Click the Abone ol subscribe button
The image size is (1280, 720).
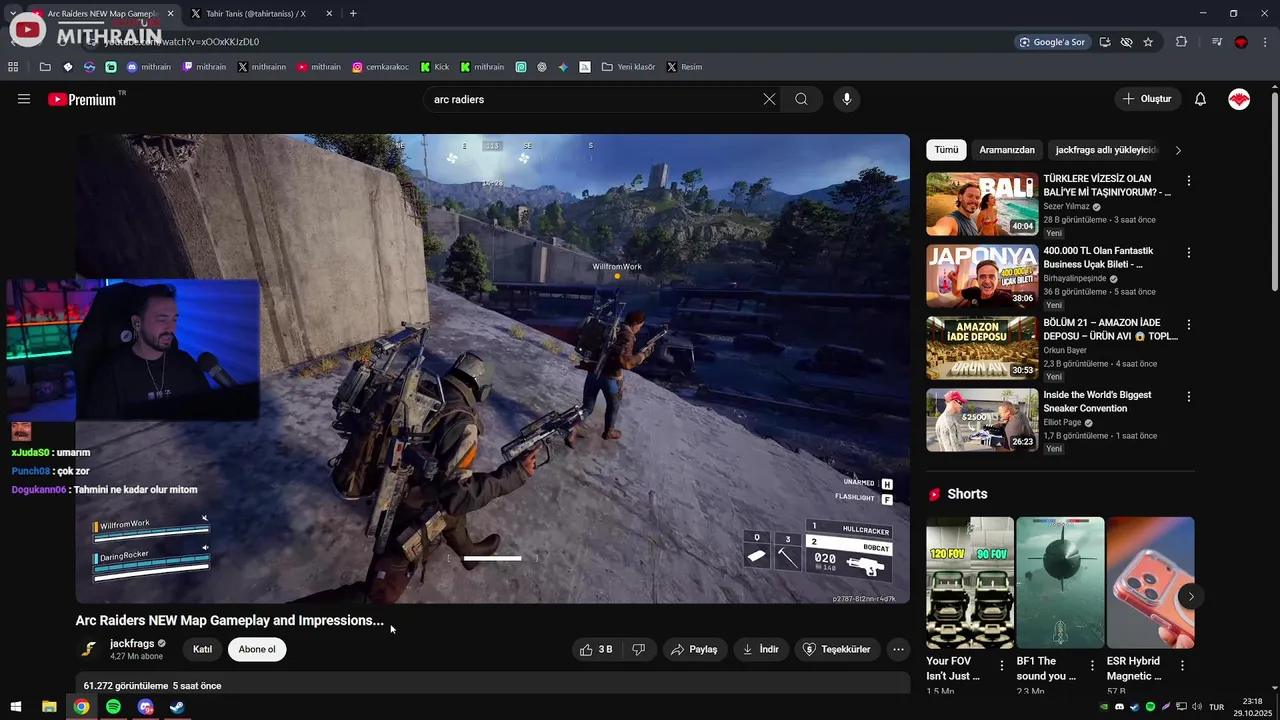[257, 649]
